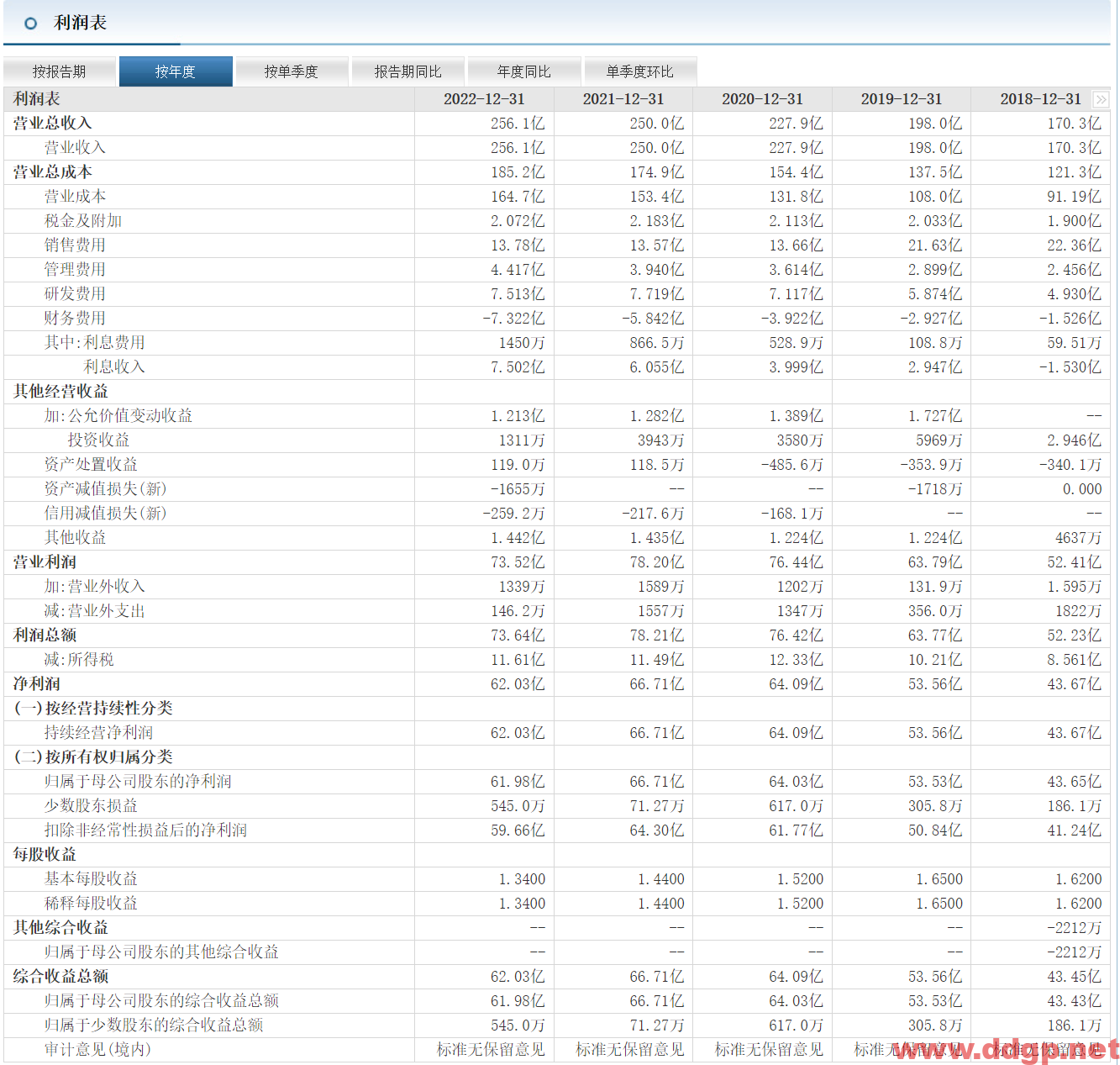Click 加:营业外收入 row label

95,587
